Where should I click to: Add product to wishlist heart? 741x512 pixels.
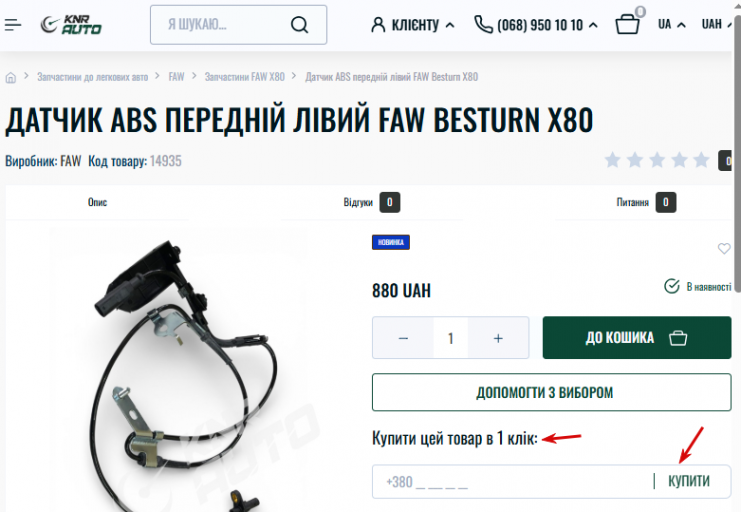pyautogui.click(x=724, y=248)
